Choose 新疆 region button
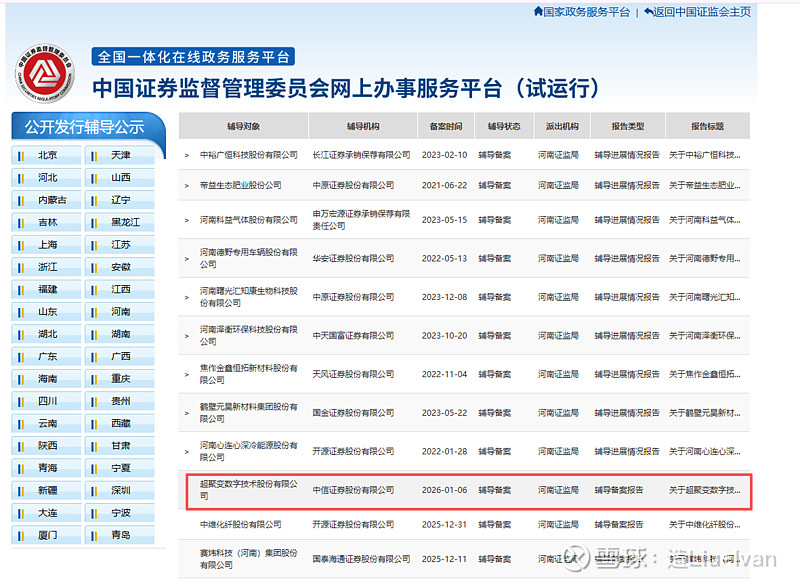The height and width of the screenshot is (583, 800). pos(46,491)
